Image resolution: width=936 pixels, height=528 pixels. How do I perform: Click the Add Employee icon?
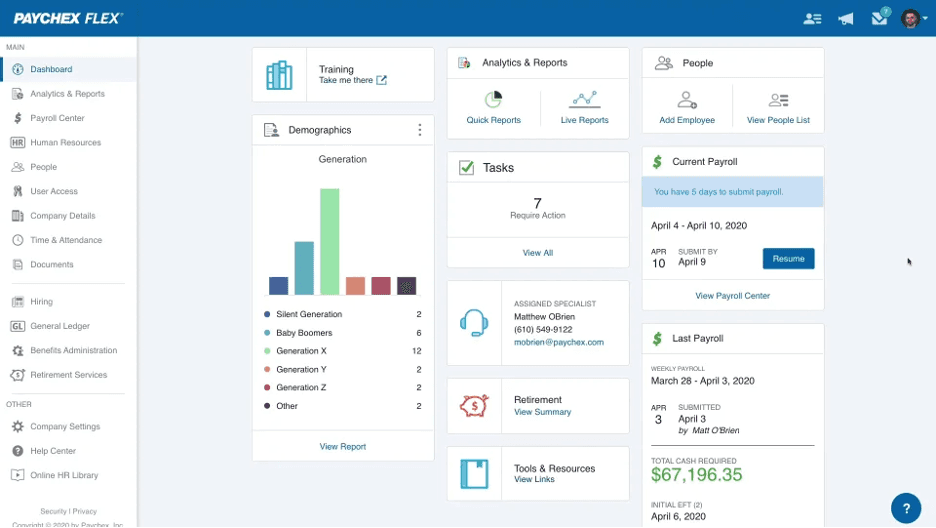(687, 100)
